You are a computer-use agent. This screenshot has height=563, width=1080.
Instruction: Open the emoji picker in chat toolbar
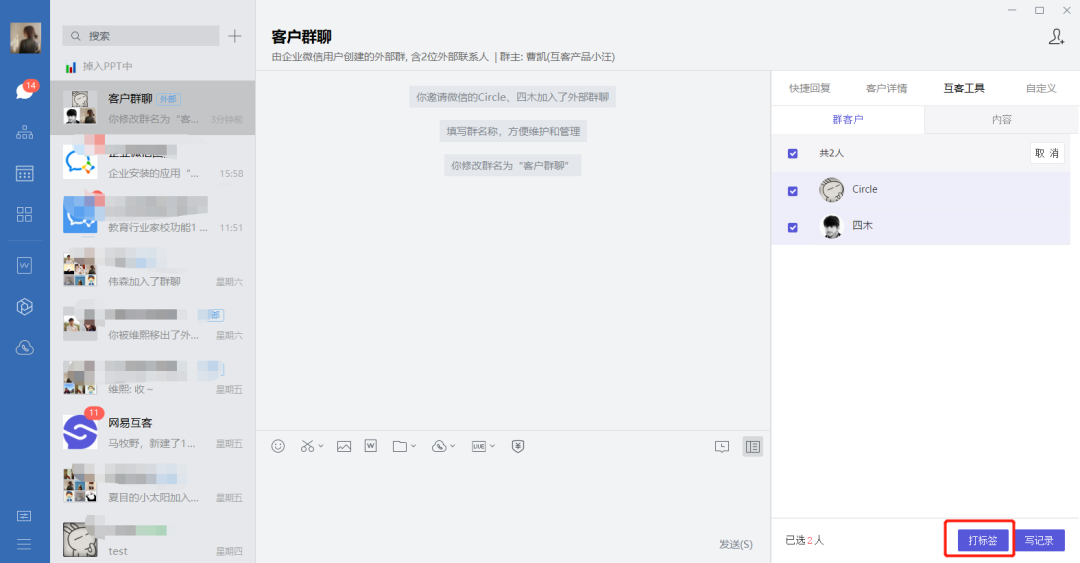tap(278, 446)
